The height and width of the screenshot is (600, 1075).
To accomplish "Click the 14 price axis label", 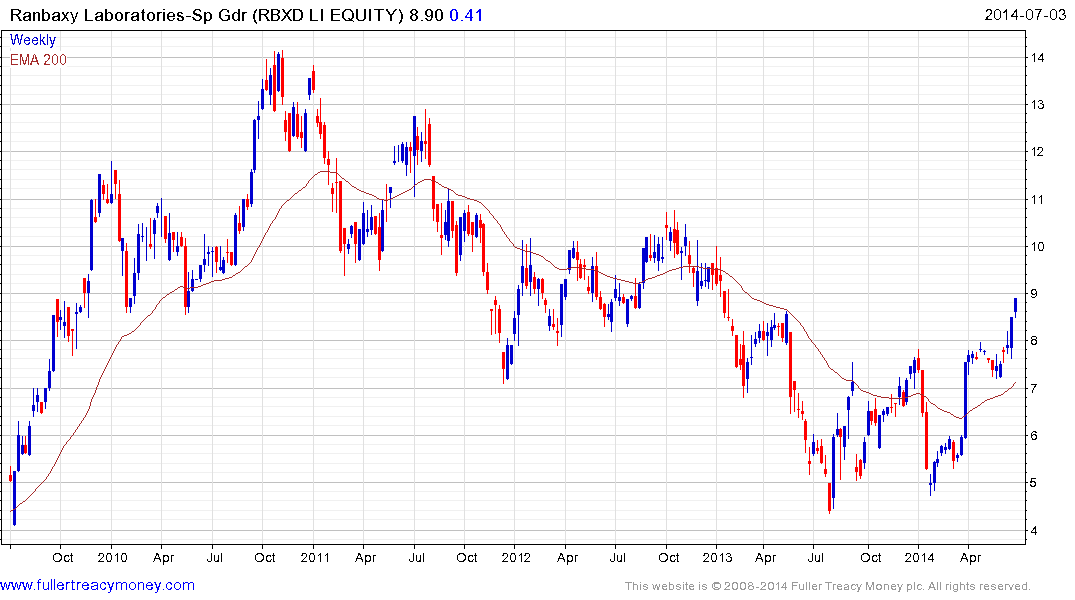I will coord(1037,58).
